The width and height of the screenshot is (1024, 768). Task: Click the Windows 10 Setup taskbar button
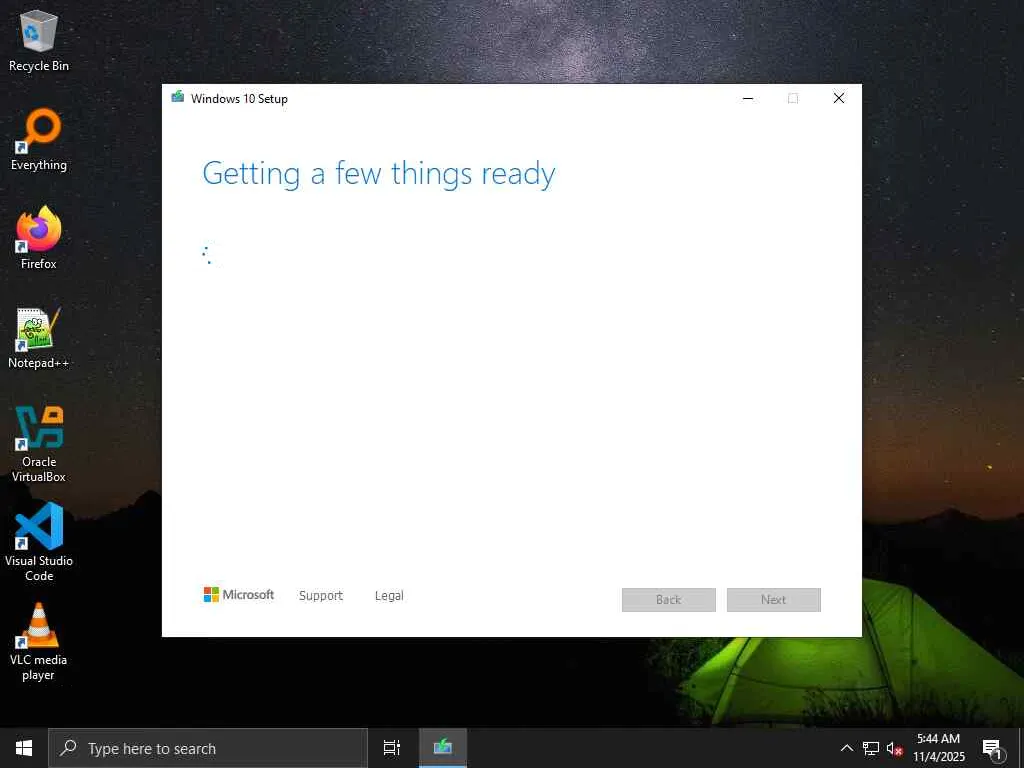[x=443, y=748]
